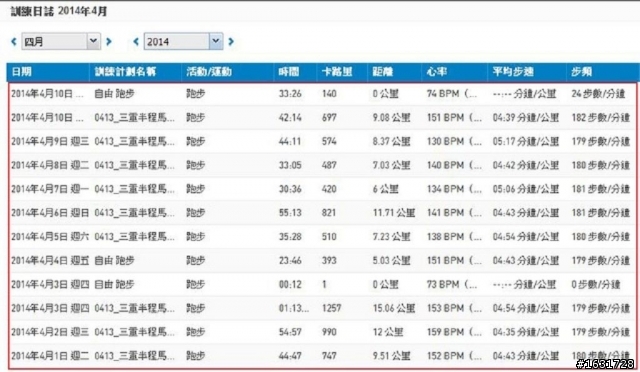
Task: Click the 1257 calories cell
Action: click(331, 308)
